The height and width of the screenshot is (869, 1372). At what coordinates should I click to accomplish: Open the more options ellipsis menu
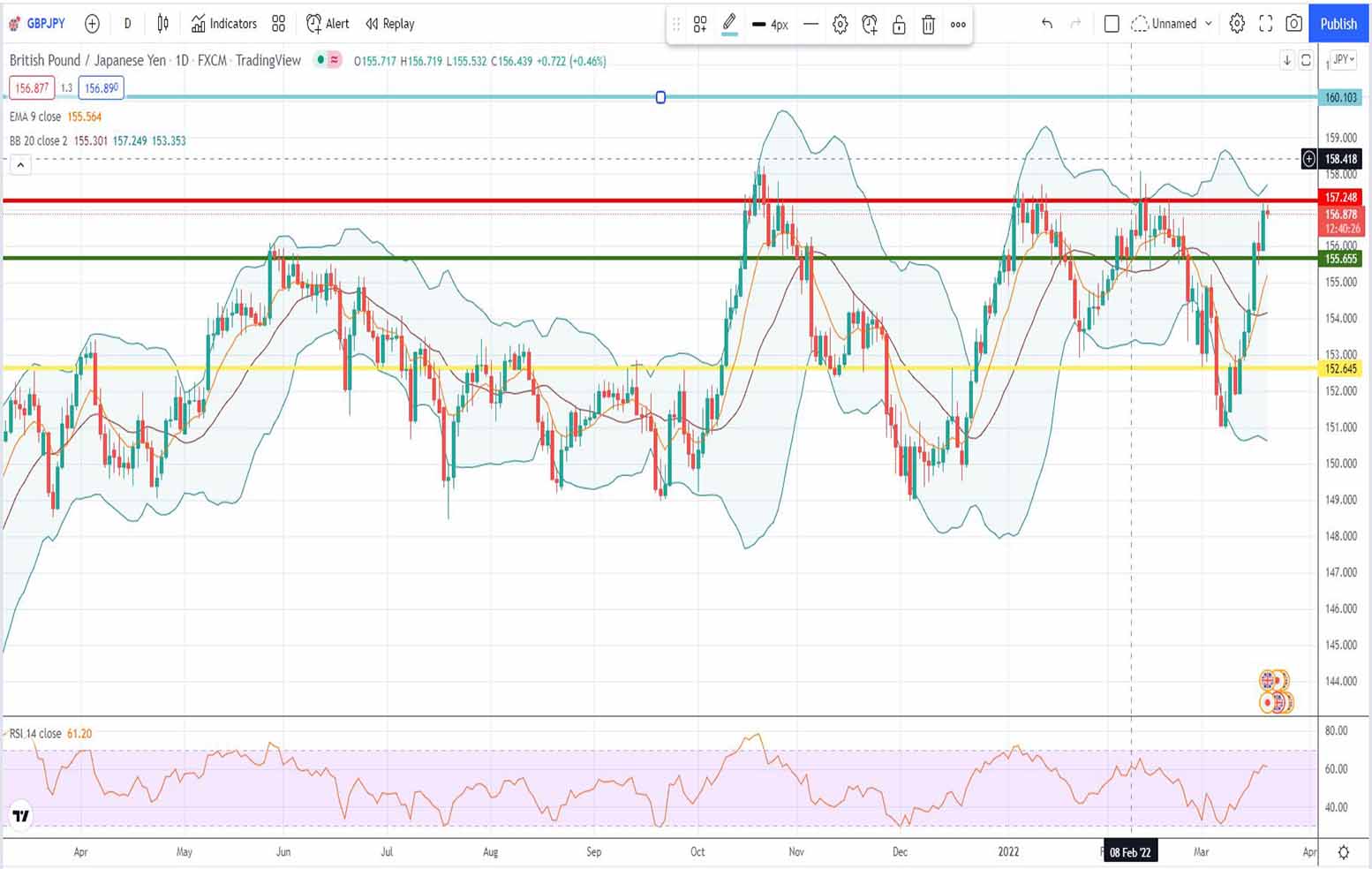(x=958, y=25)
